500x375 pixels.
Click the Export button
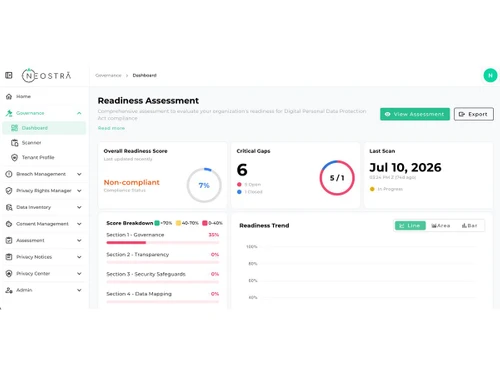click(x=474, y=114)
